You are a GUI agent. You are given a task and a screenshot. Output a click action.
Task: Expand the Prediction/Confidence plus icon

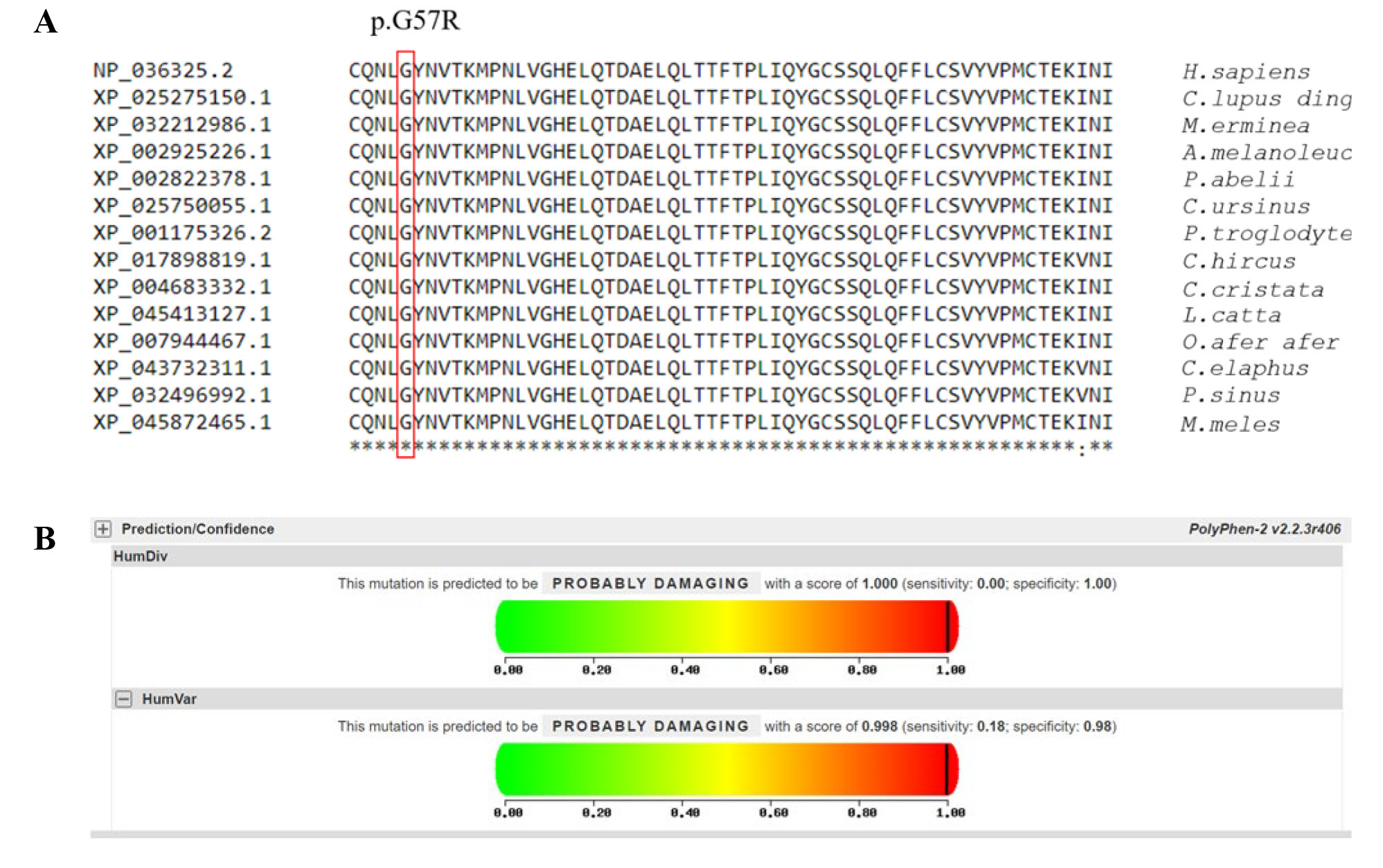(x=102, y=530)
